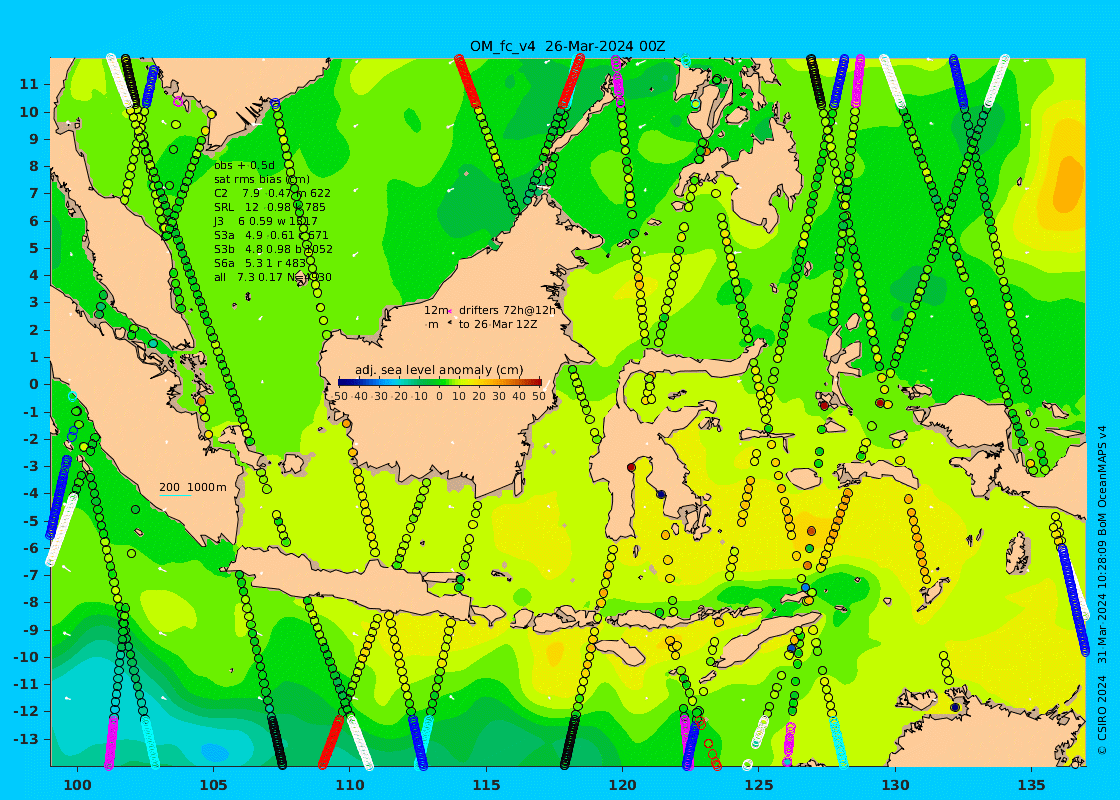Click latitude axis label 7
Image resolution: width=1120 pixels, height=800 pixels.
[x=33, y=194]
